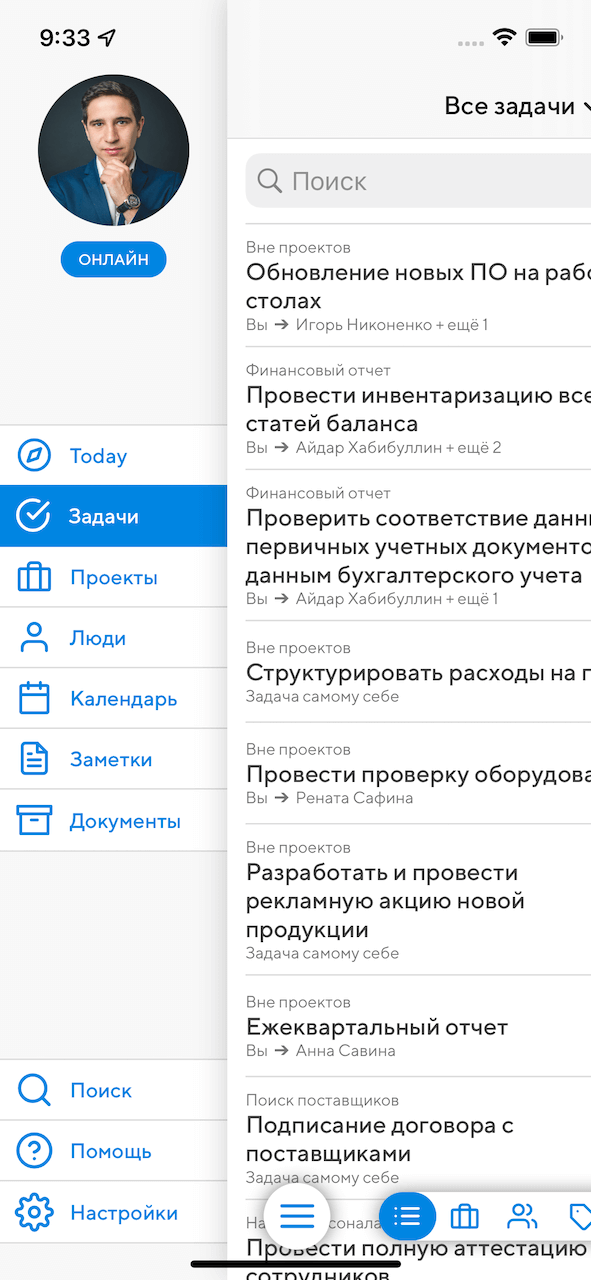Go to Люди menu label
The height and width of the screenshot is (1280, 591).
point(98,639)
